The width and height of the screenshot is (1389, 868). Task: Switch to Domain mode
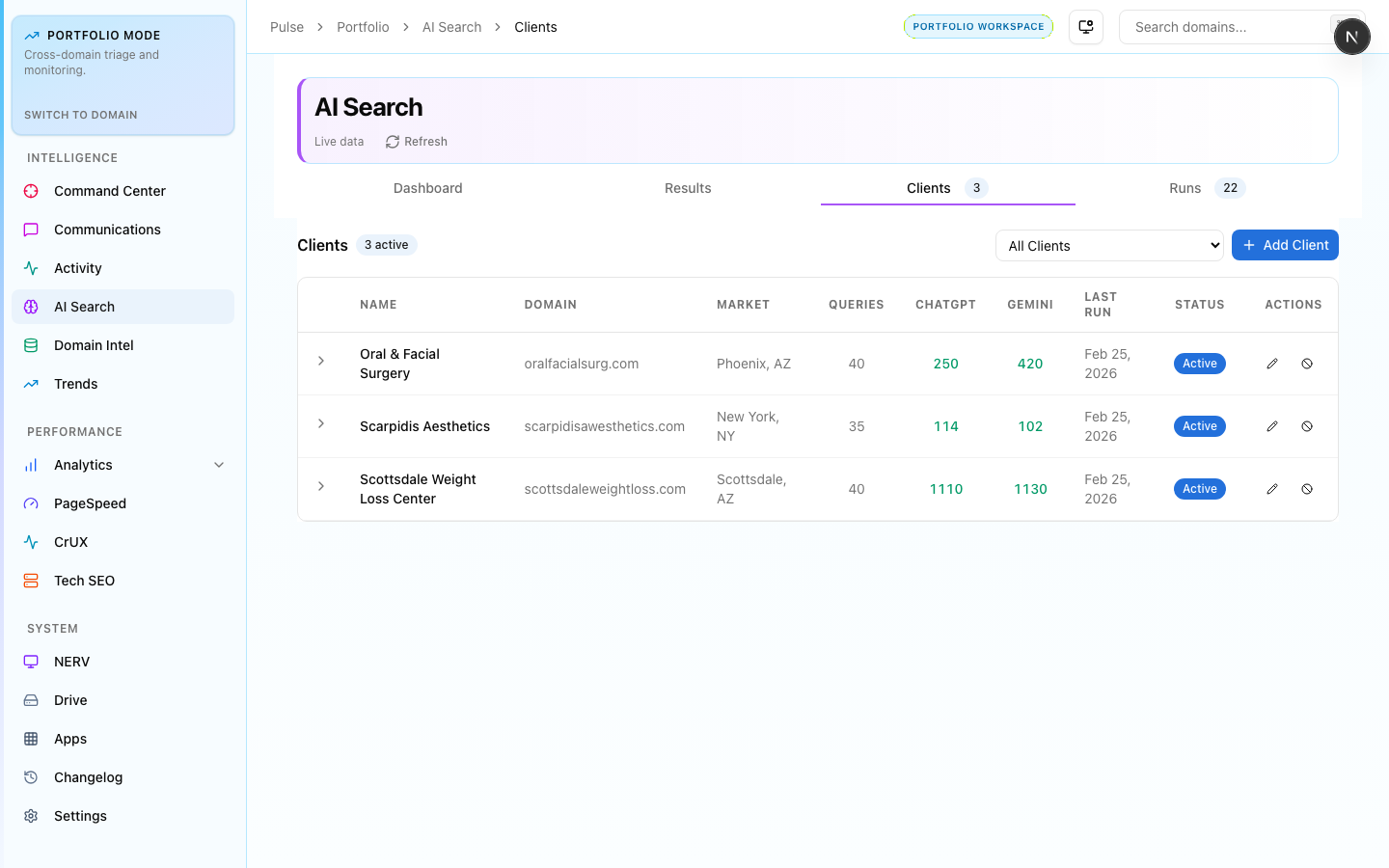click(x=81, y=115)
